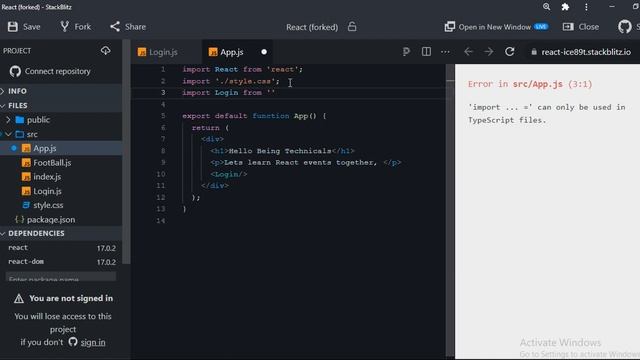Click code line 3 import Login
Image resolution: width=640 pixels, height=360 pixels.
point(229,93)
